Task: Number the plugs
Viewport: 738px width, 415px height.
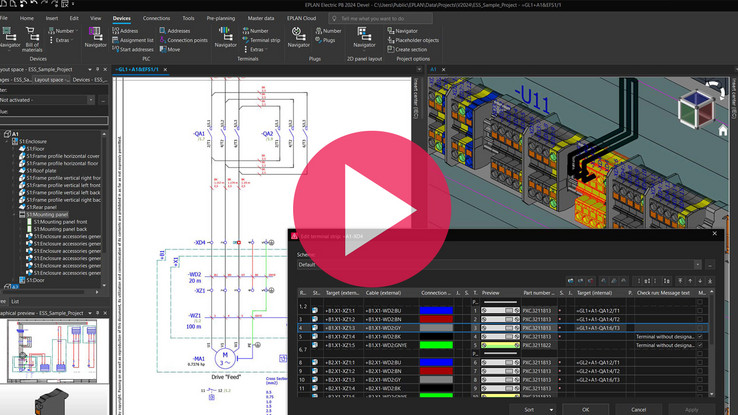Action: (x=328, y=31)
